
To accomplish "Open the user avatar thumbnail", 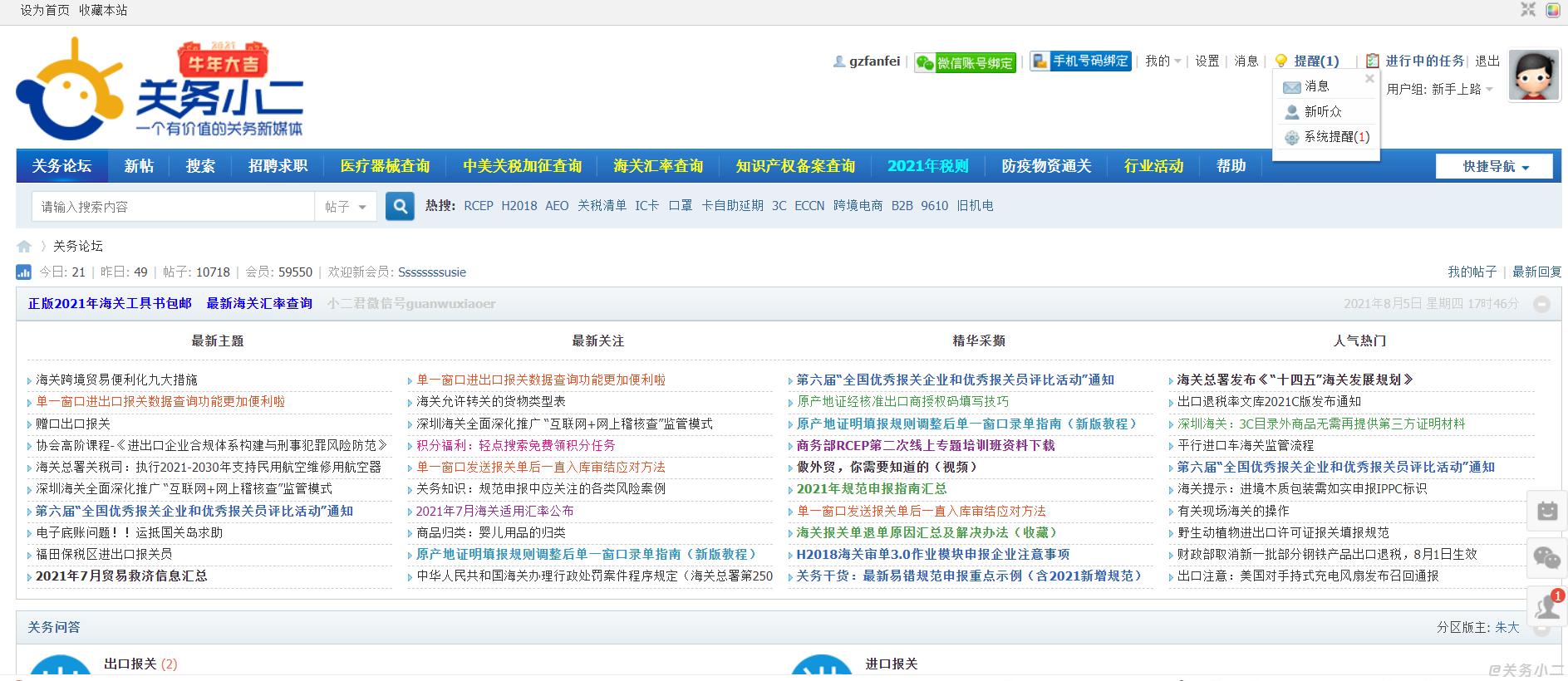I will [1533, 75].
